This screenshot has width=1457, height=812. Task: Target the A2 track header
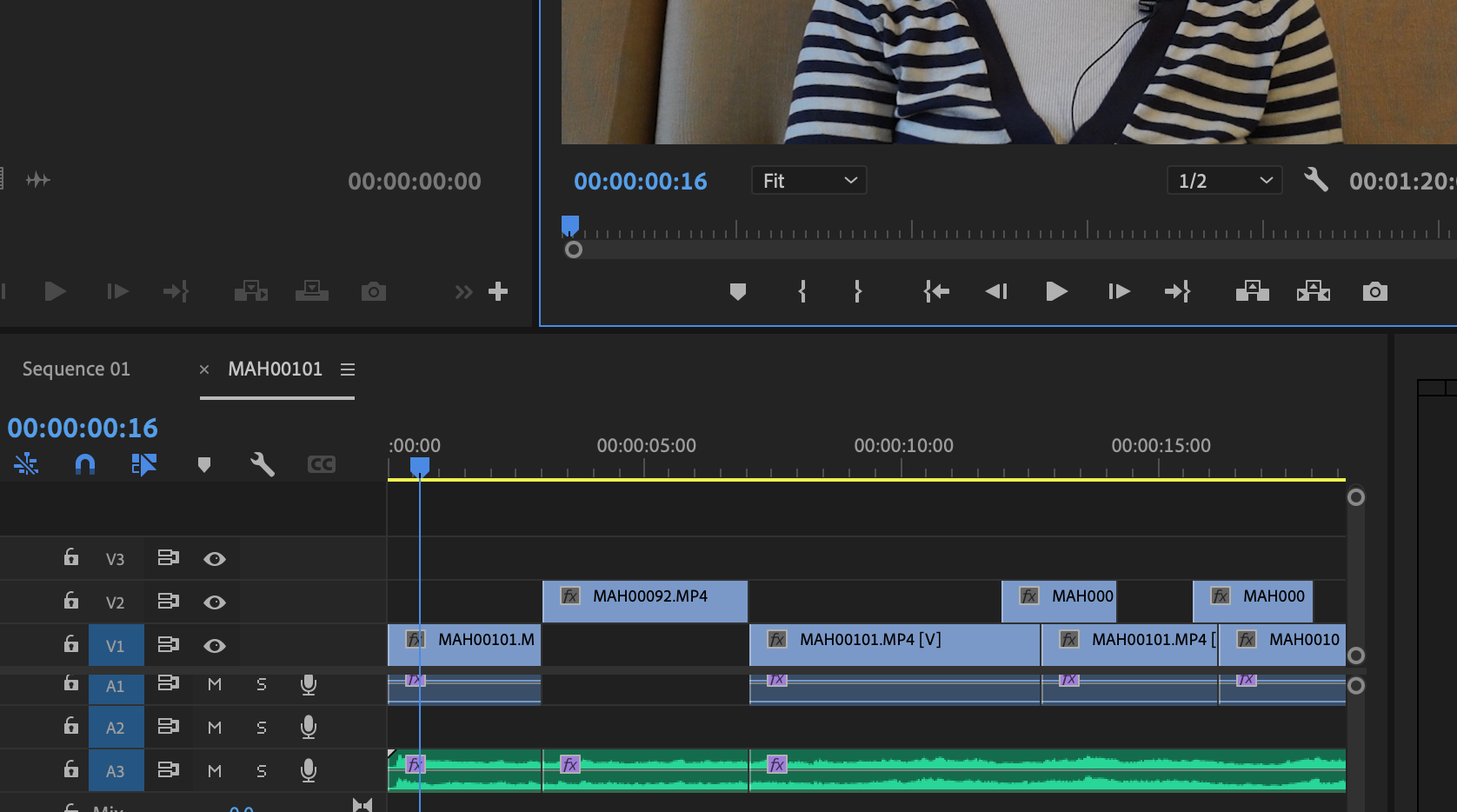[116, 728]
